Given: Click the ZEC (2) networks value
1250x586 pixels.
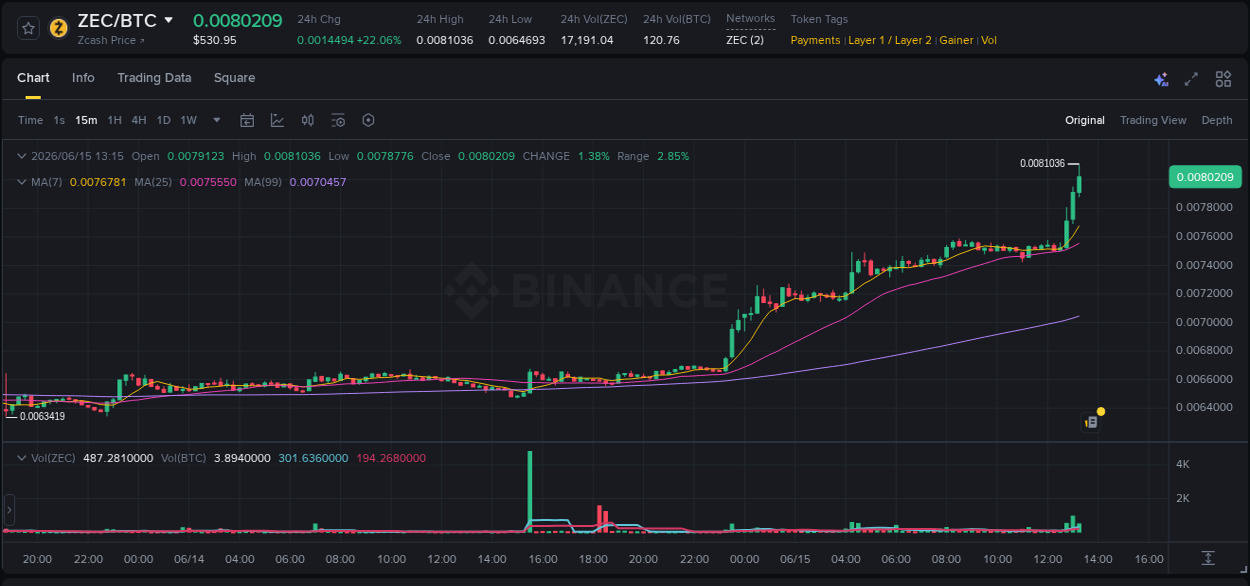Looking at the screenshot, I should pos(745,40).
